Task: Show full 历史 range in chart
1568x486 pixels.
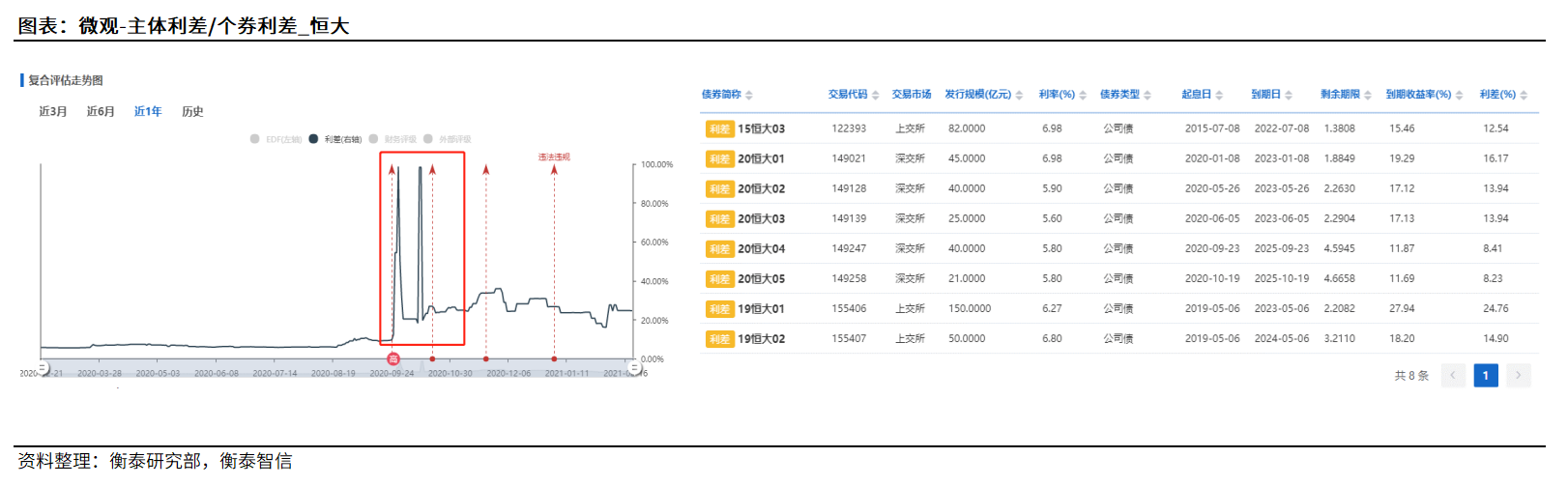Action: [x=192, y=111]
